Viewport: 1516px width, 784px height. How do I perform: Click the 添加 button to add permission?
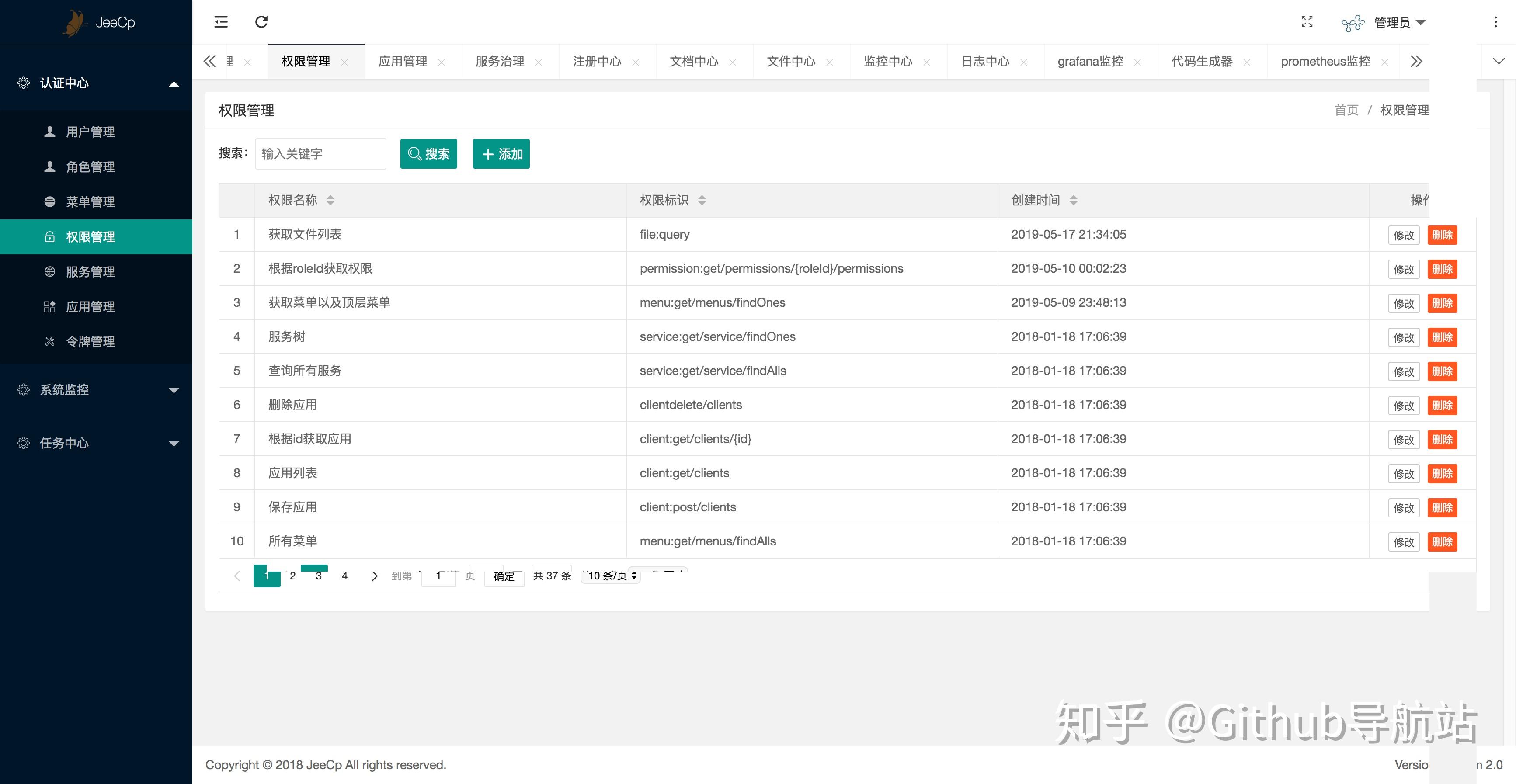tap(501, 153)
